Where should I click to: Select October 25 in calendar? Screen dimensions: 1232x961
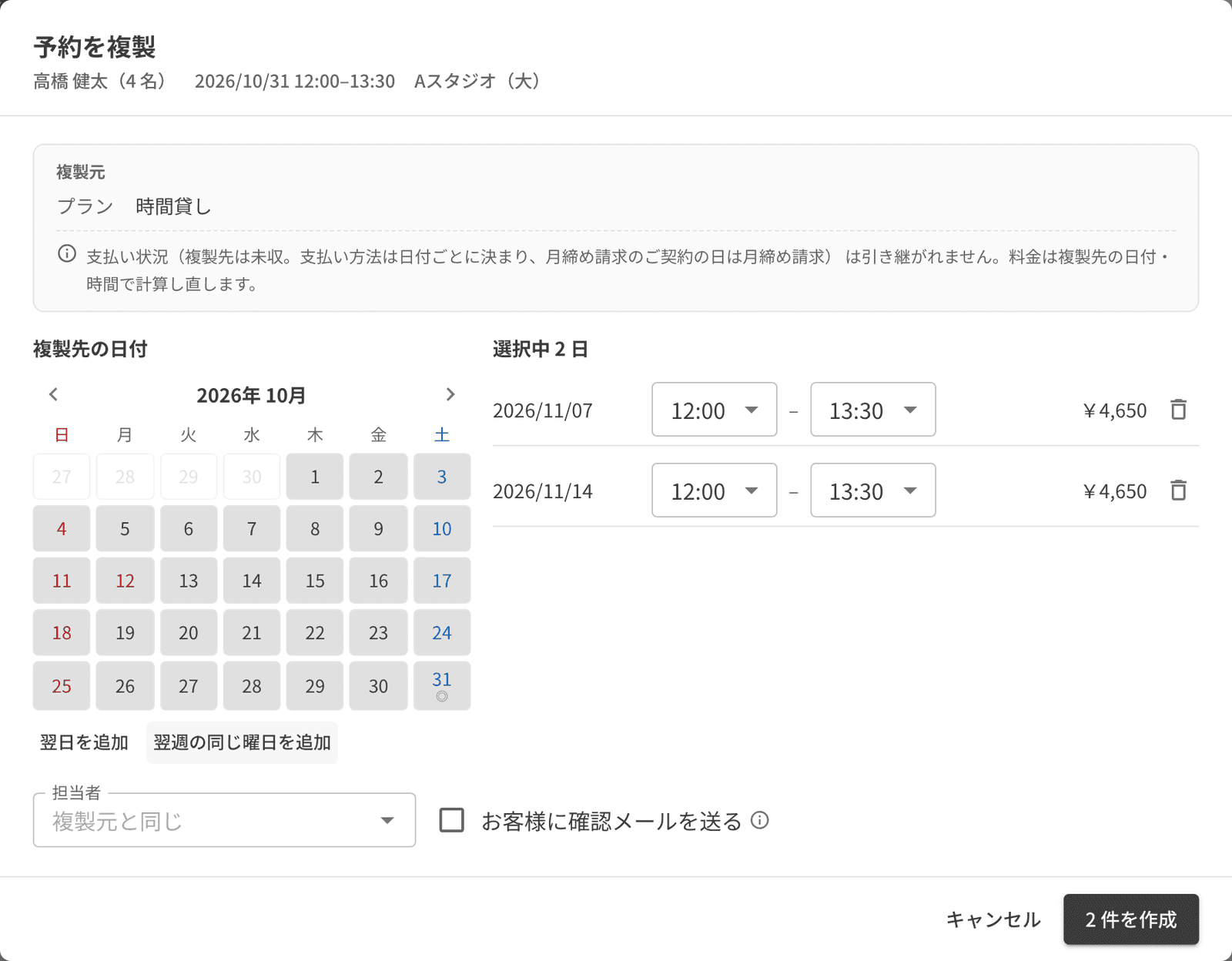click(x=62, y=686)
